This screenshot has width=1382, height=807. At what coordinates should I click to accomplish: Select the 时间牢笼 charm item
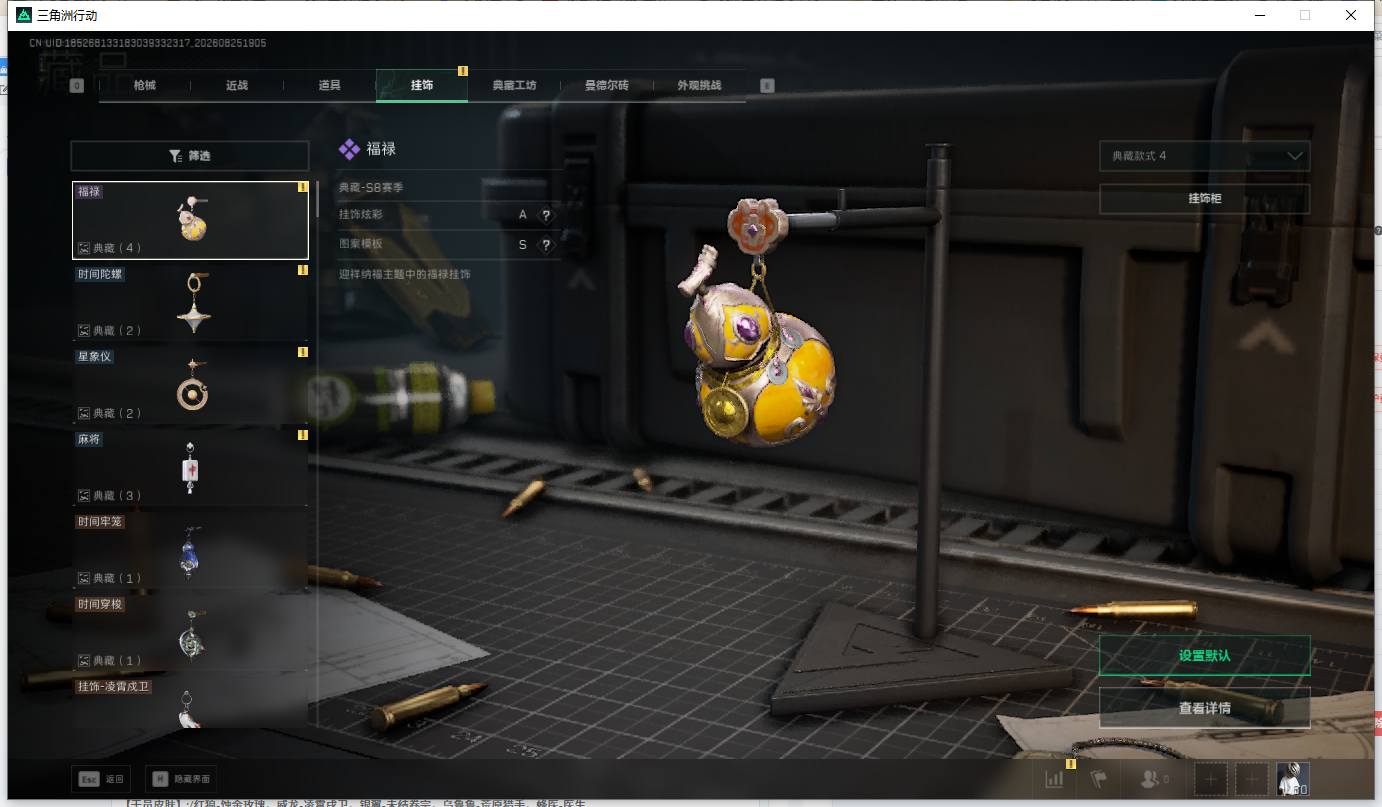coord(191,549)
